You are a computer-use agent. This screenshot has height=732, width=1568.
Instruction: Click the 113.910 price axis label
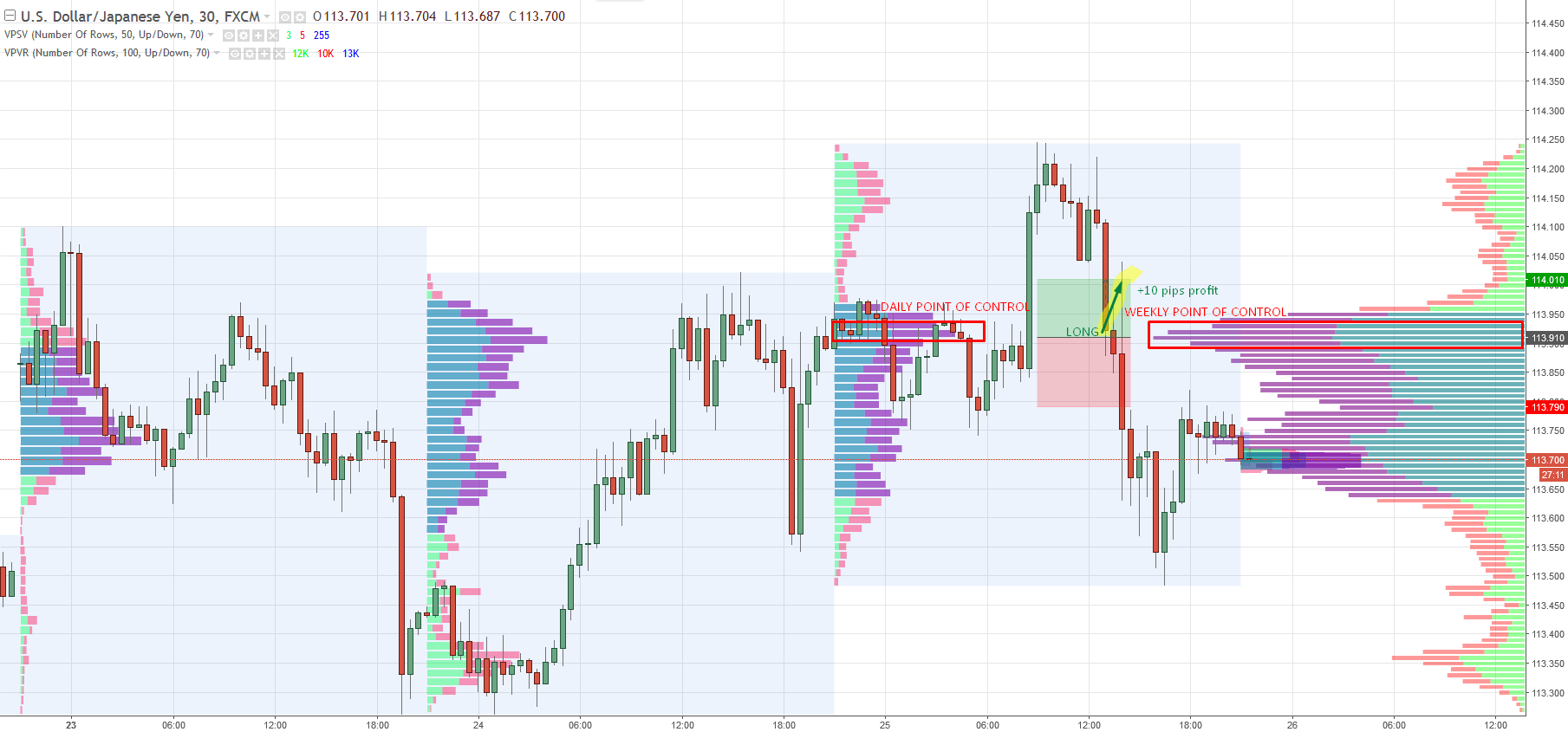tap(1547, 338)
